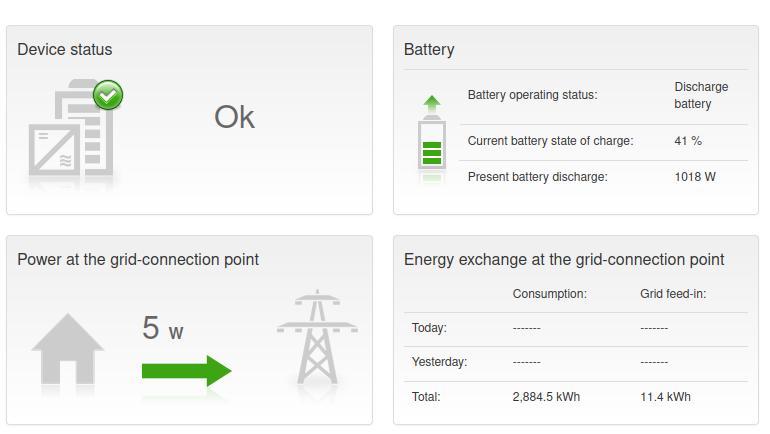Click the Consumption column header
This screenshot has height=434, width=770.
[x=549, y=294]
